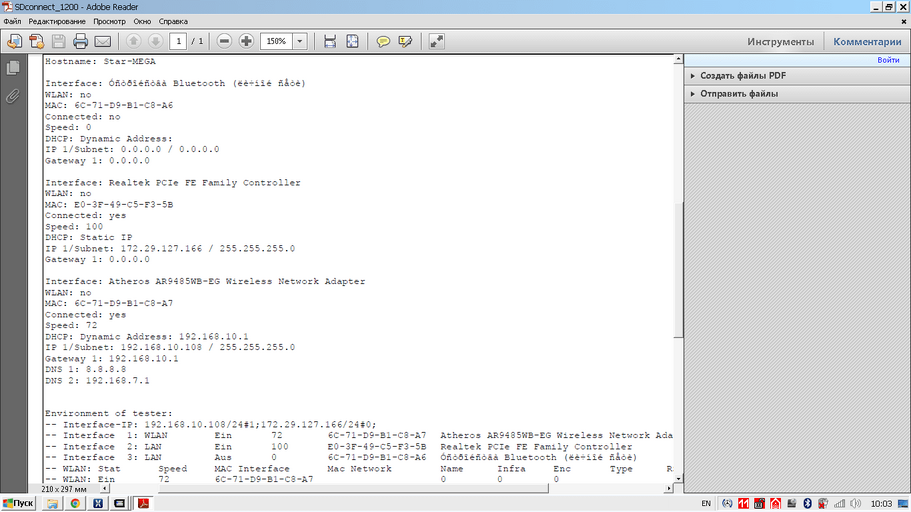Screen dimensions: 911x512
Task: Go to previous page arrow icon
Action: (133, 41)
